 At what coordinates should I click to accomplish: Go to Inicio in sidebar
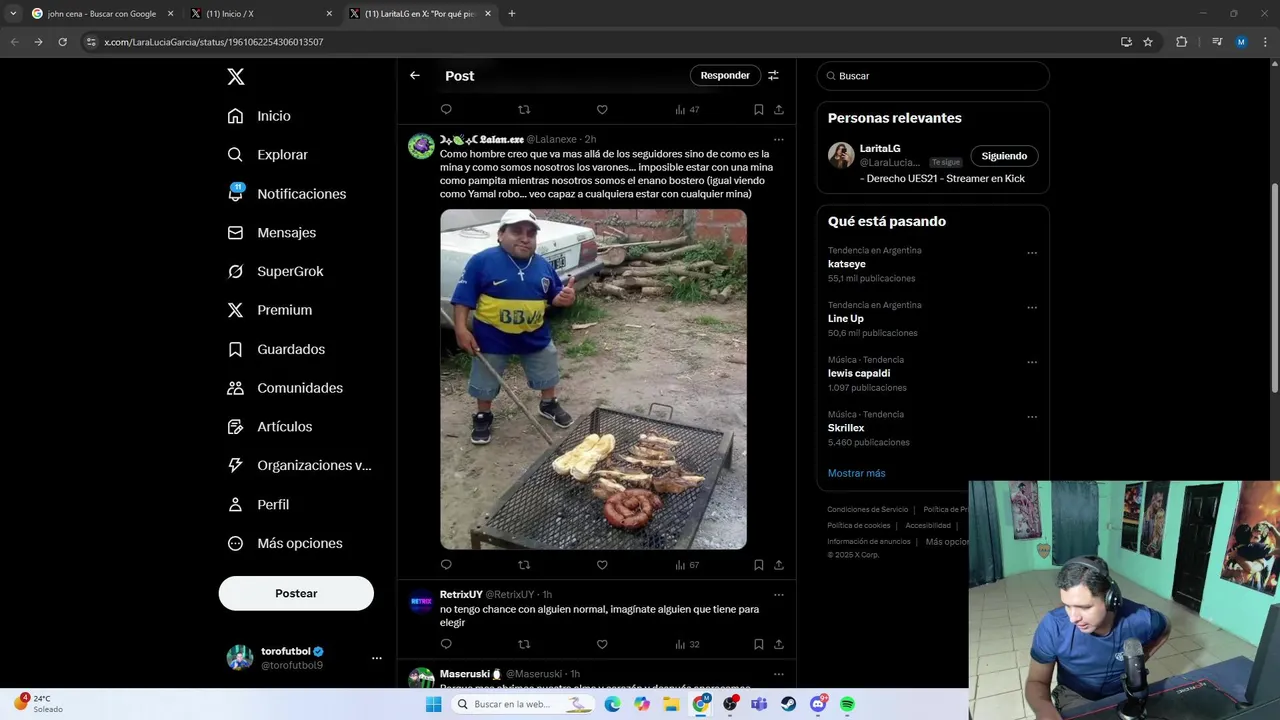(259, 116)
